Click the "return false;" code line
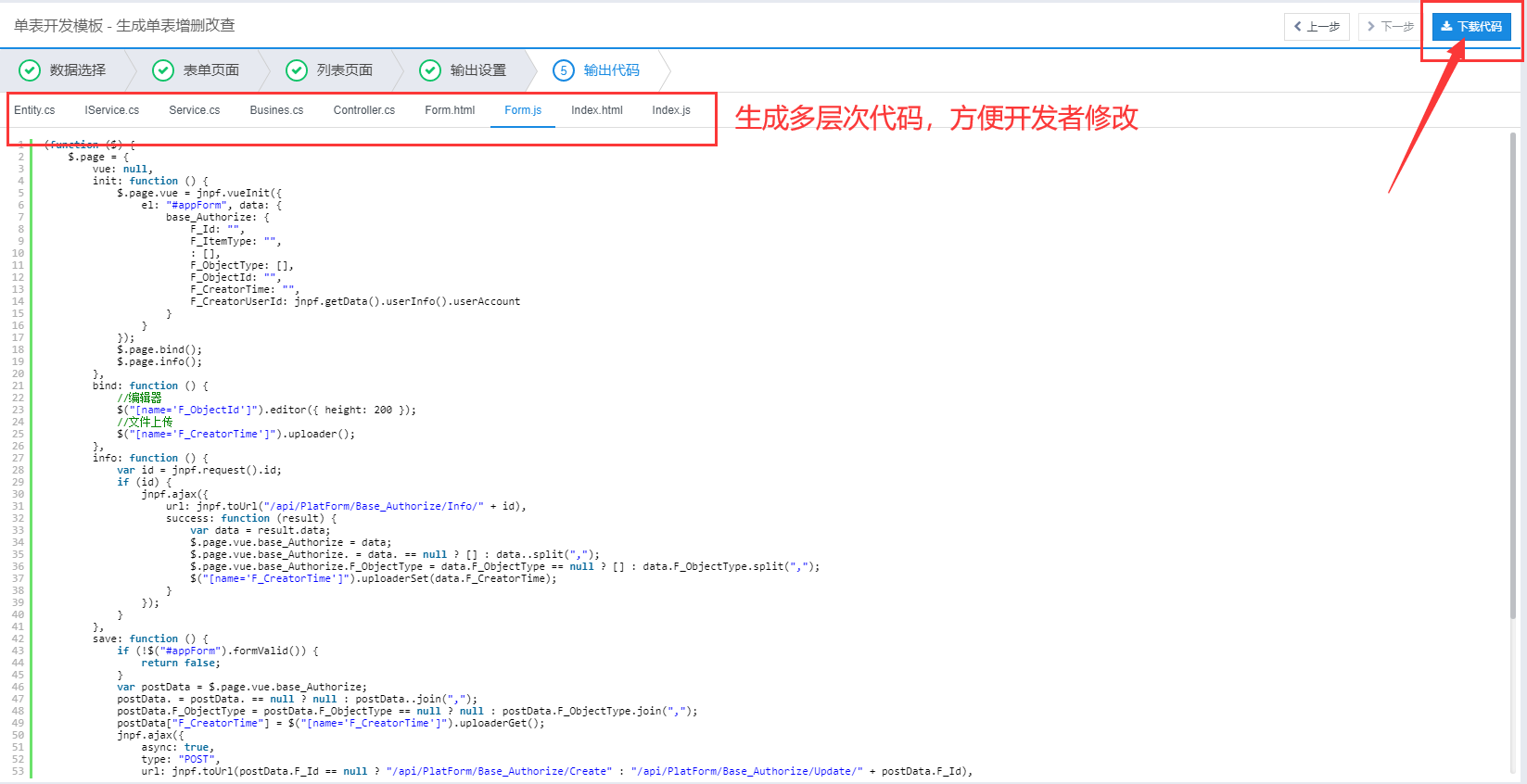This screenshot has width=1527, height=784. [x=181, y=664]
